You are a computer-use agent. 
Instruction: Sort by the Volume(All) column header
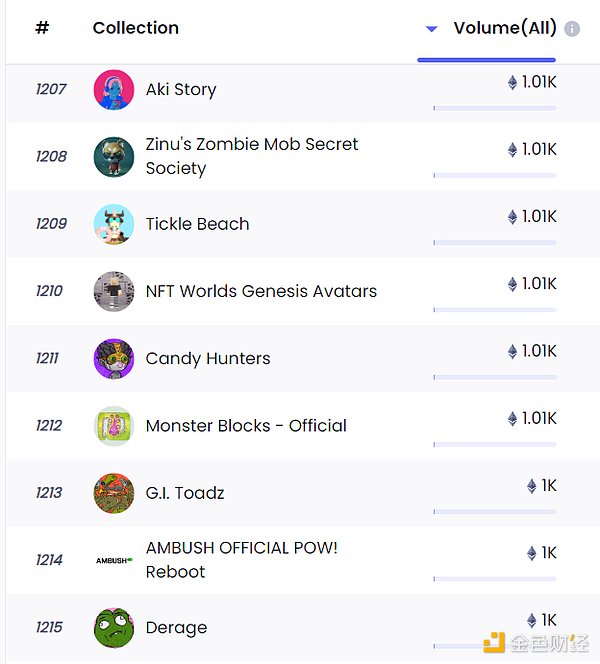(504, 28)
